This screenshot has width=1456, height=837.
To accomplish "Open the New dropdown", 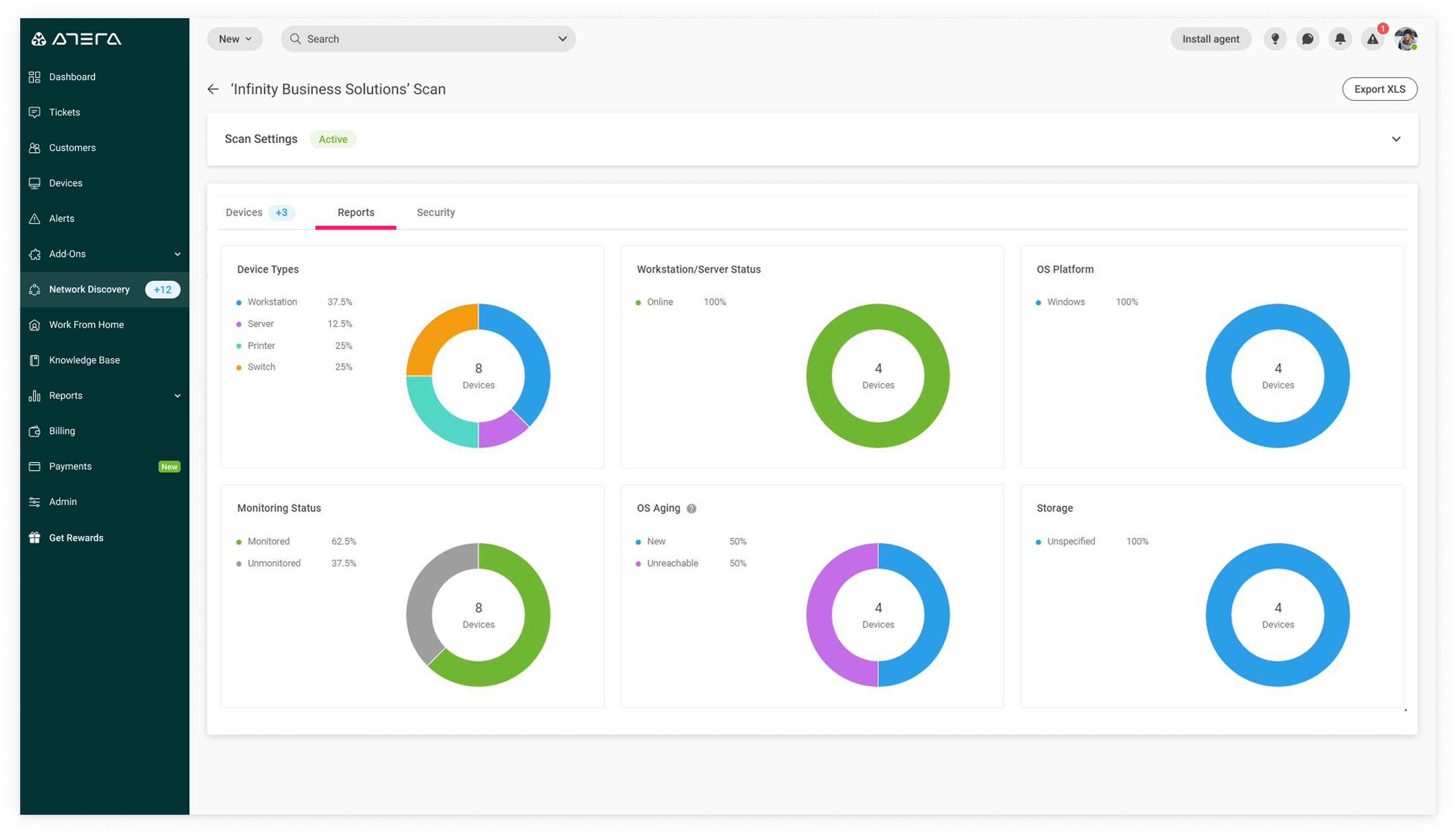I will 235,39.
